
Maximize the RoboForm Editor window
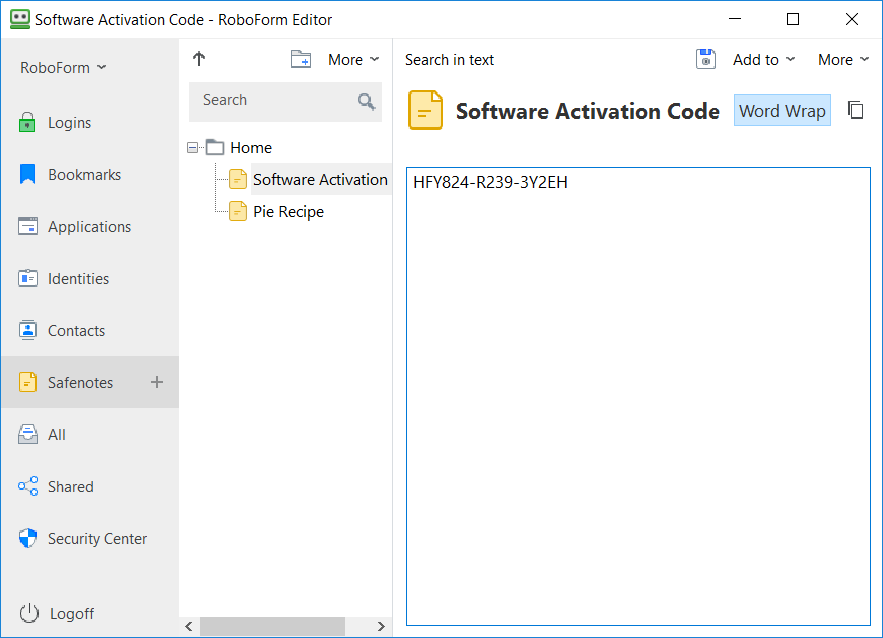pyautogui.click(x=793, y=19)
